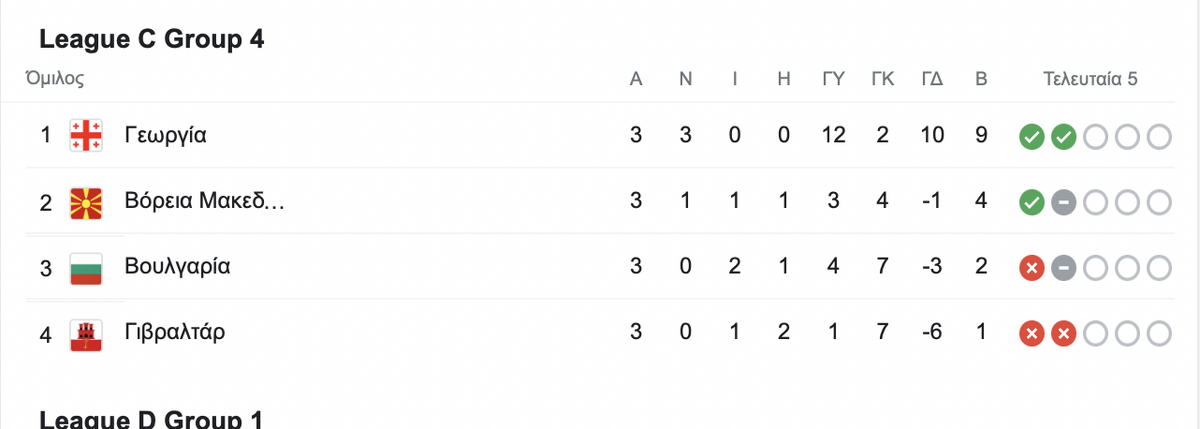Click the Τελευταία 5 column header
The image size is (1200, 429).
pos(1090,79)
